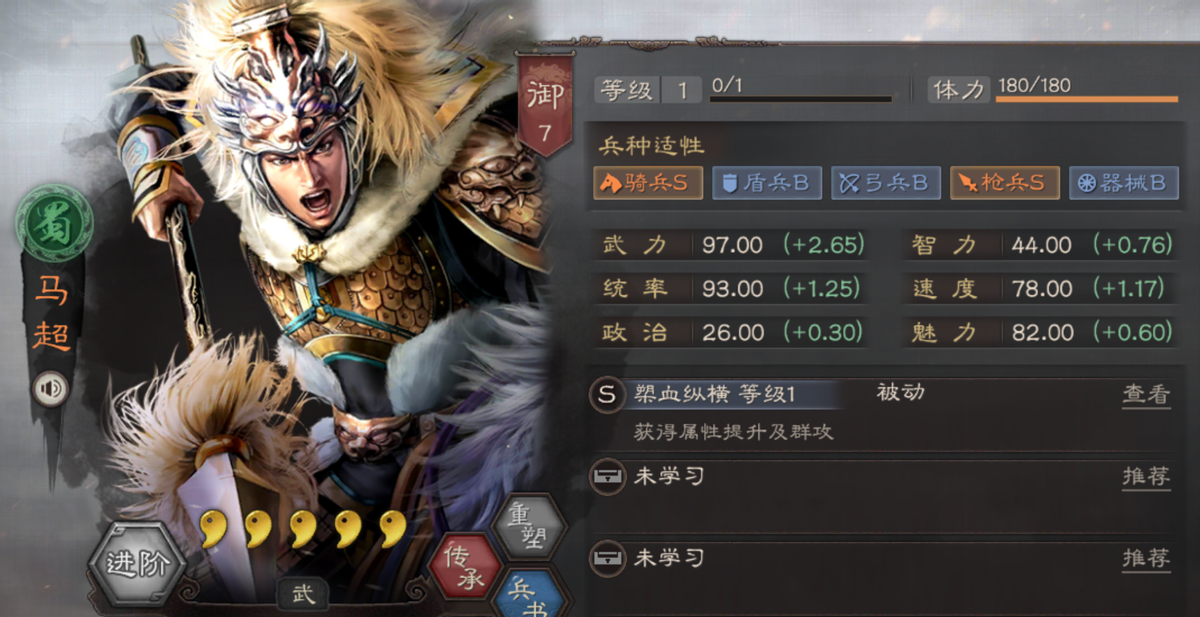The image size is (1200, 617).
Task: Click the S-rank skill badge icon
Action: [606, 395]
